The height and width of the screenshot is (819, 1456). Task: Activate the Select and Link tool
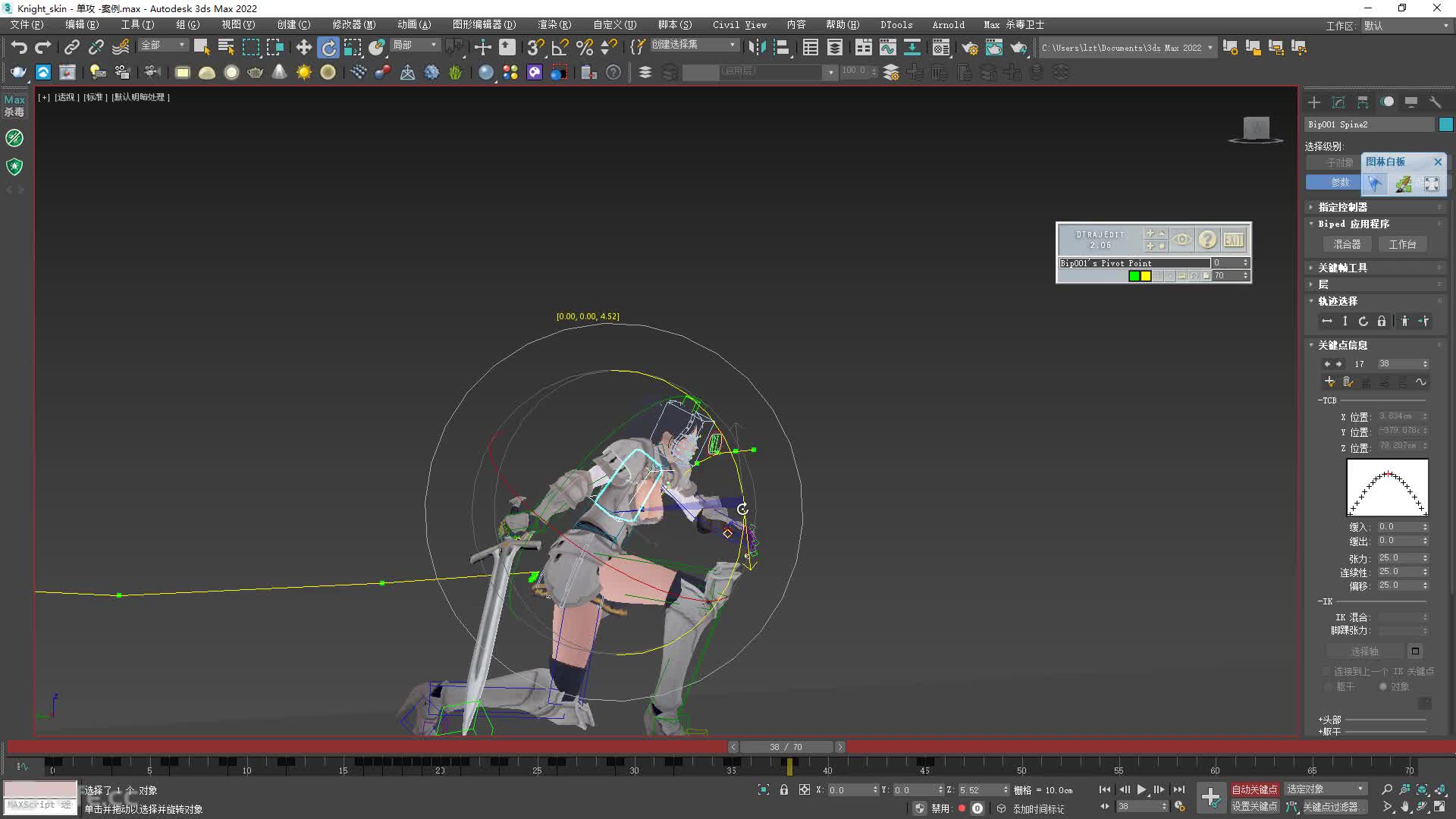pos(71,47)
